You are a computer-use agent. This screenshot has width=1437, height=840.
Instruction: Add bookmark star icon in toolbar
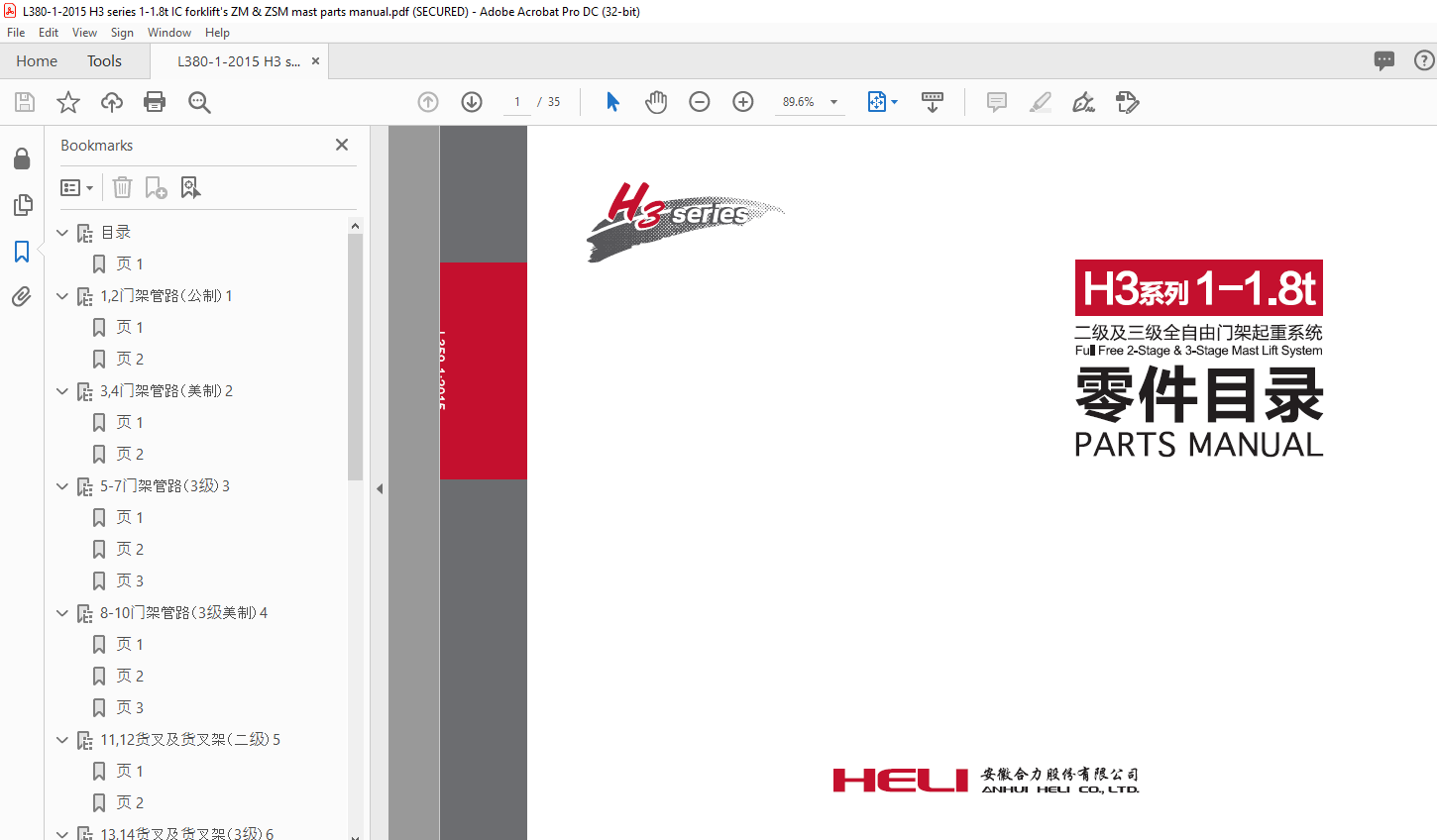[68, 102]
